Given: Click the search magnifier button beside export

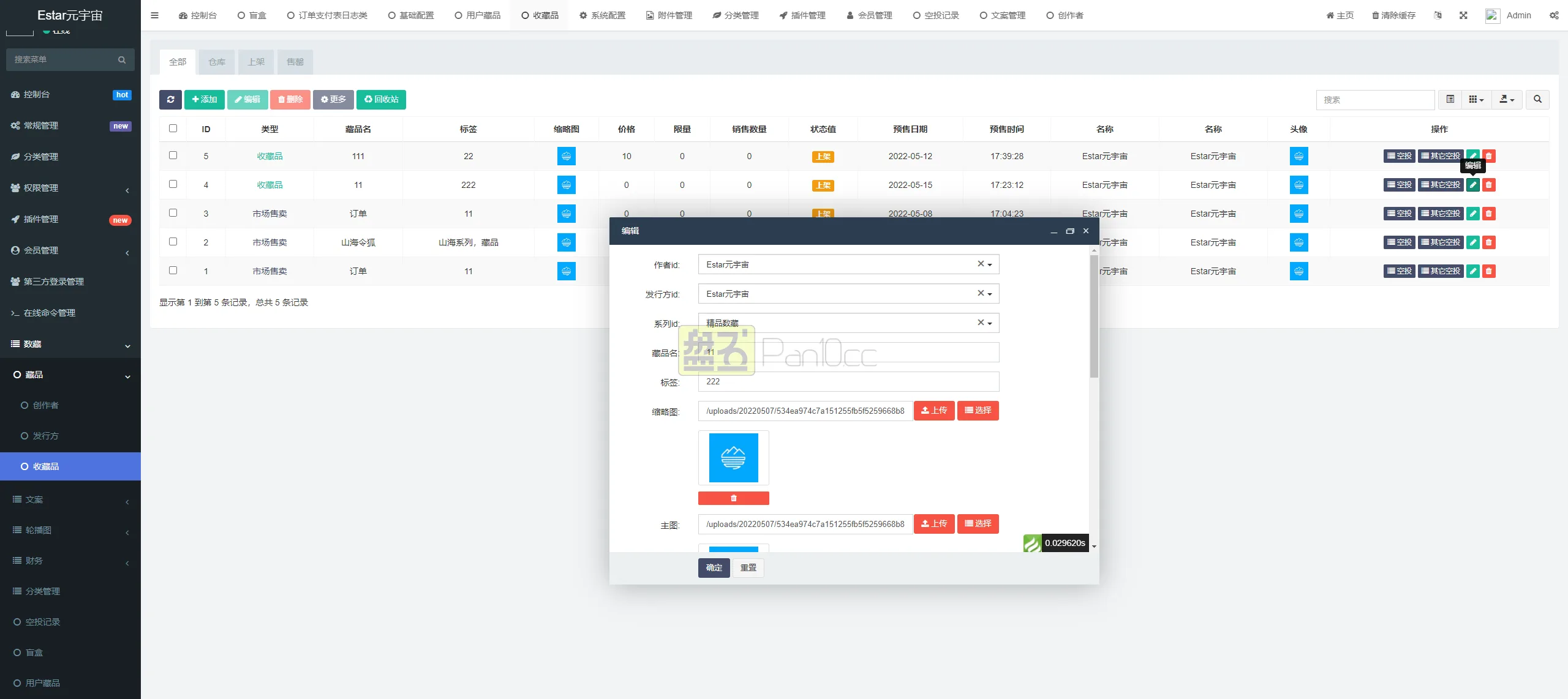Looking at the screenshot, I should pos(1537,99).
